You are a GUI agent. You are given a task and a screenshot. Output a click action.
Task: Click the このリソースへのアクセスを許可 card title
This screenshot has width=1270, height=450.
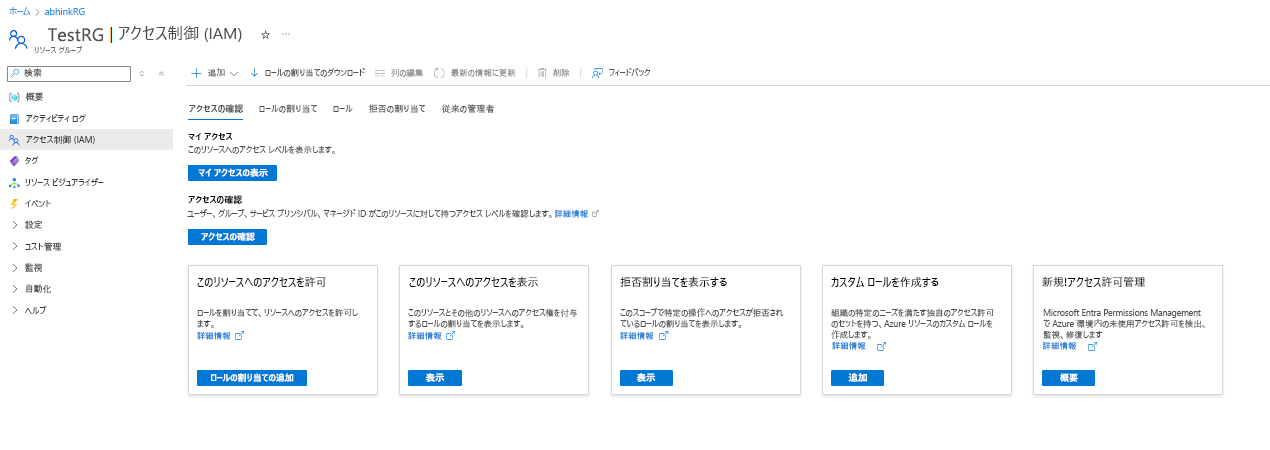coord(261,282)
